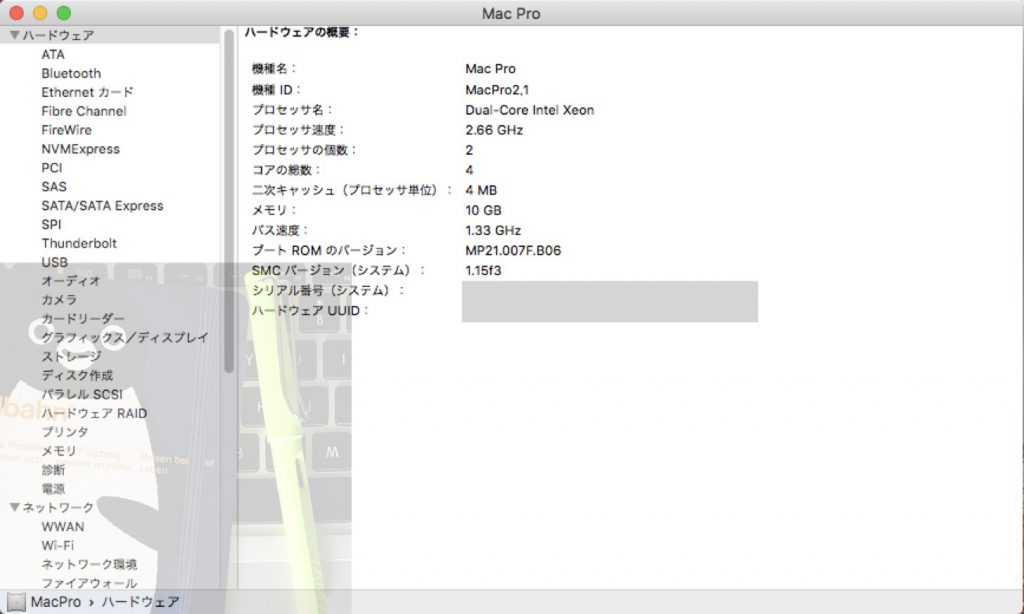Select FireWire in the sidebar

67,130
